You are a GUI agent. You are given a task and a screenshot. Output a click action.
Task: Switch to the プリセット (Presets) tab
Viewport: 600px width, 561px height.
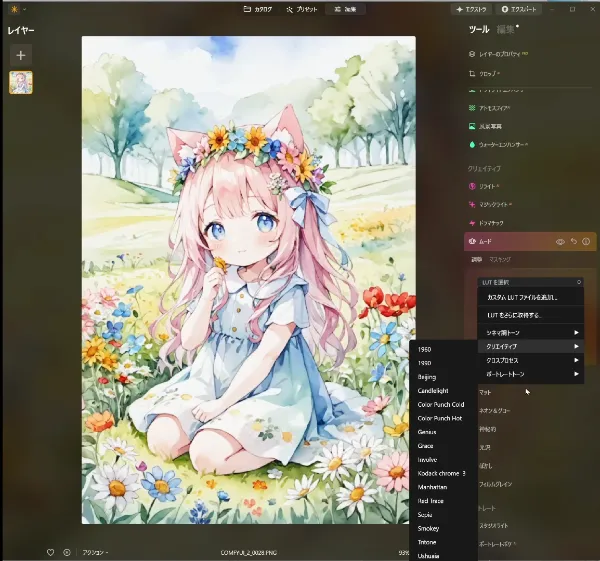coord(302,9)
